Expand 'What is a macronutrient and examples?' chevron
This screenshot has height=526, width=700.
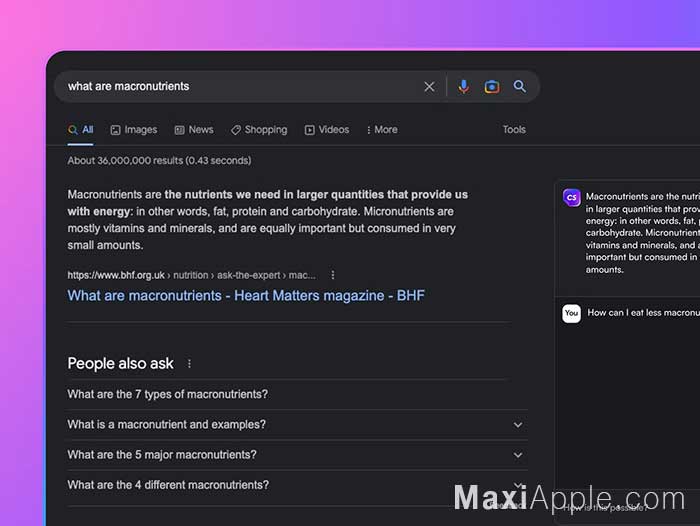pyautogui.click(x=518, y=425)
